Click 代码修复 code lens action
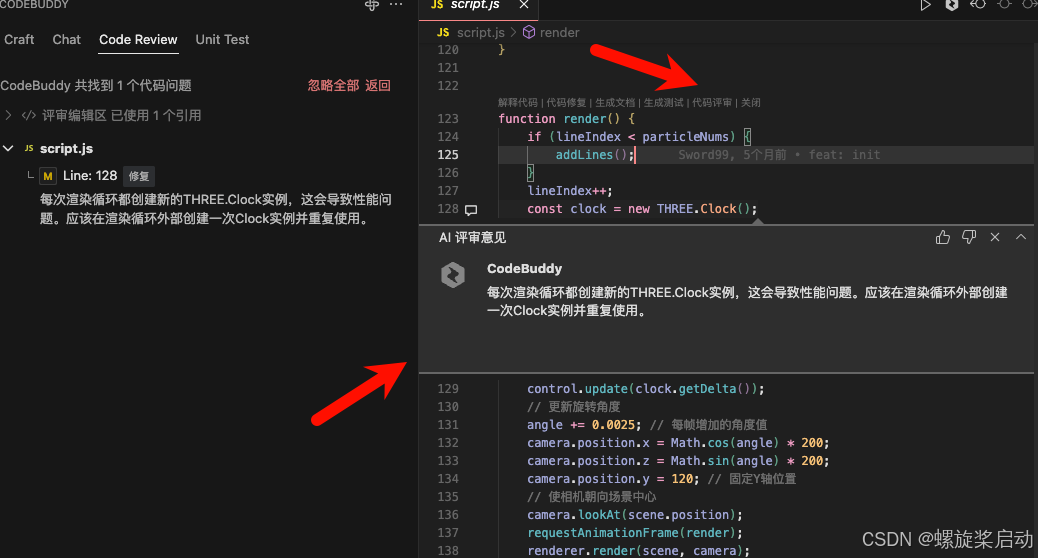Screen dimensions: 1038x558 (566, 103)
